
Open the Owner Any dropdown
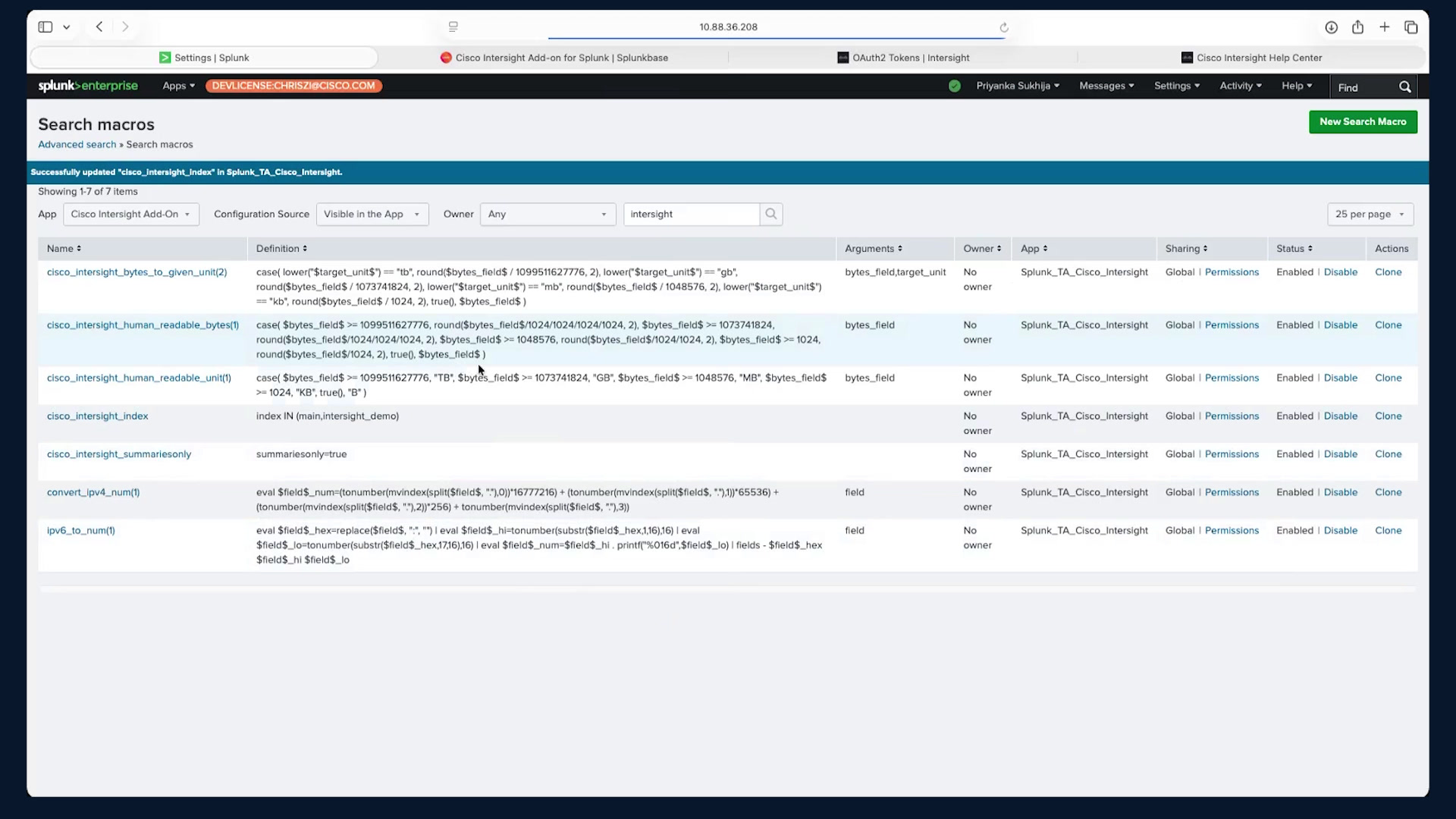[548, 215]
